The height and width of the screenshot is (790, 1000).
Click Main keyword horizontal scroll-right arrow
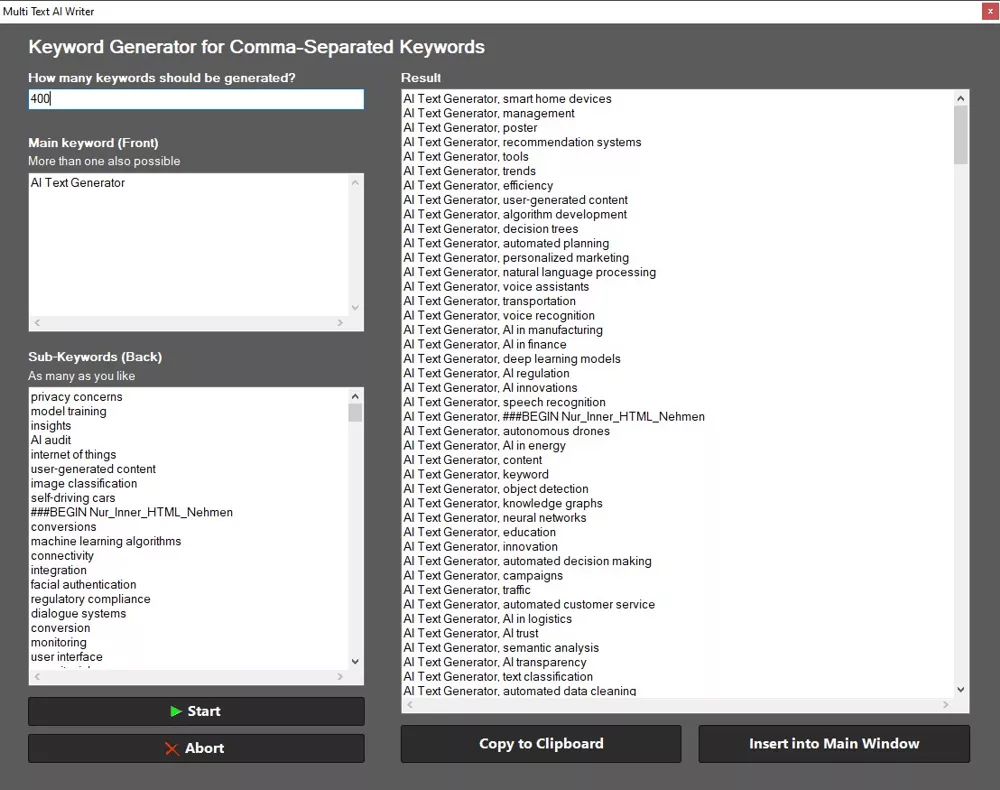(340, 323)
